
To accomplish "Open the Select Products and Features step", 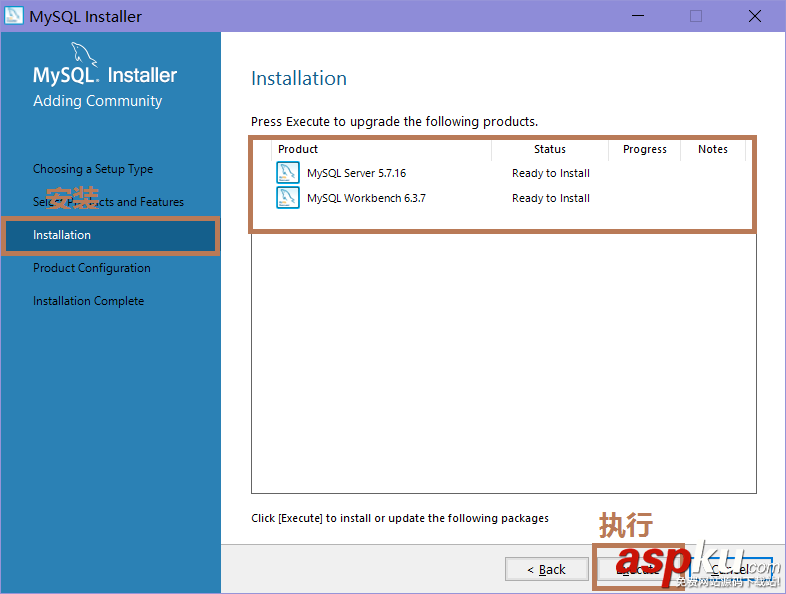I will (x=108, y=202).
